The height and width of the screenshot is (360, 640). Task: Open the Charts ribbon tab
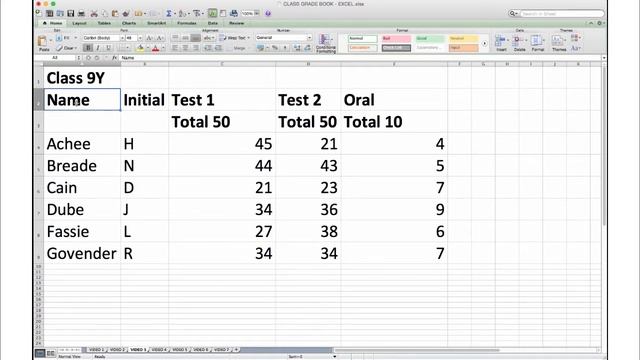coord(129,23)
